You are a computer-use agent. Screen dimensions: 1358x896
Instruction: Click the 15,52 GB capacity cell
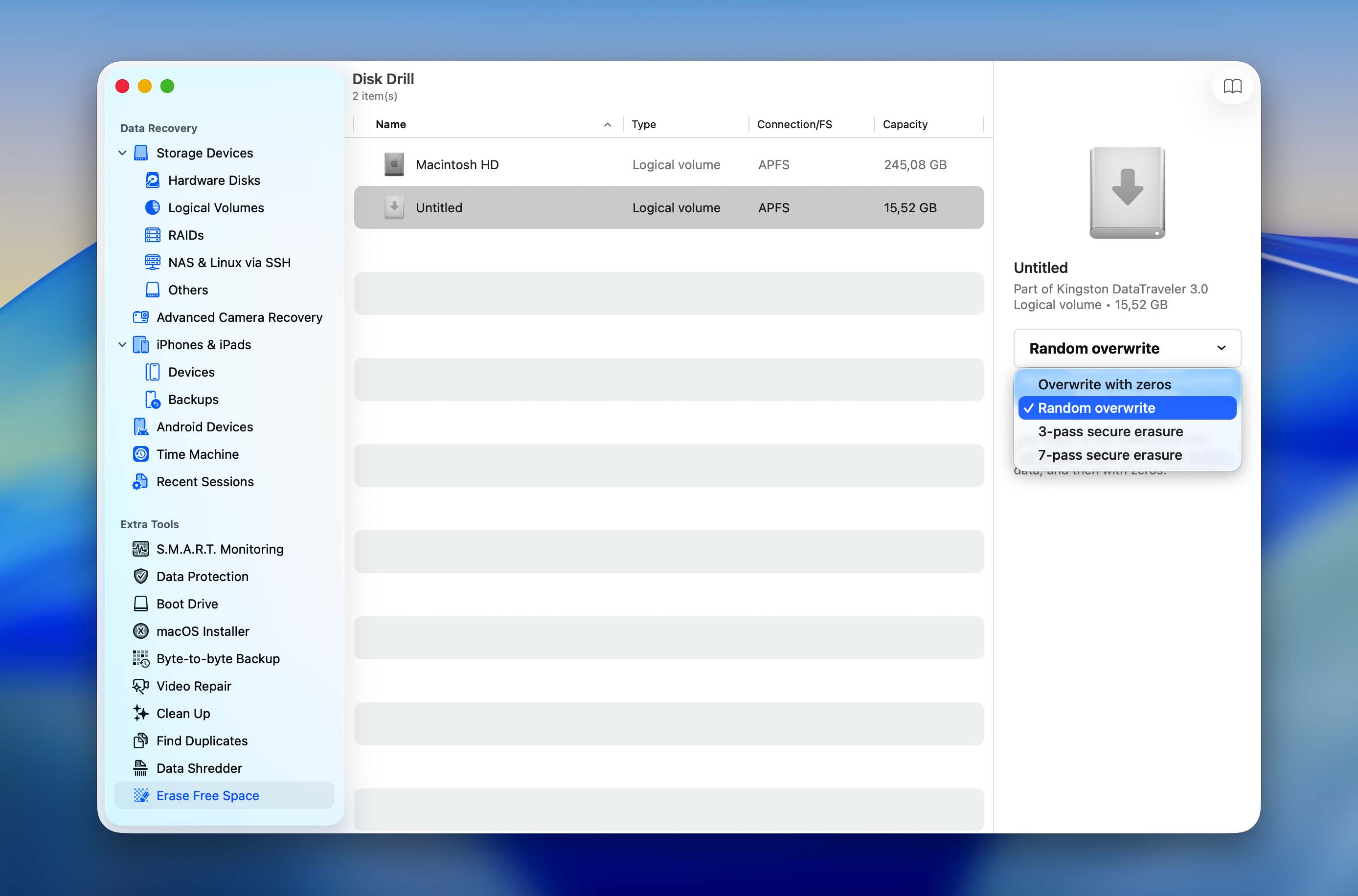pos(910,207)
